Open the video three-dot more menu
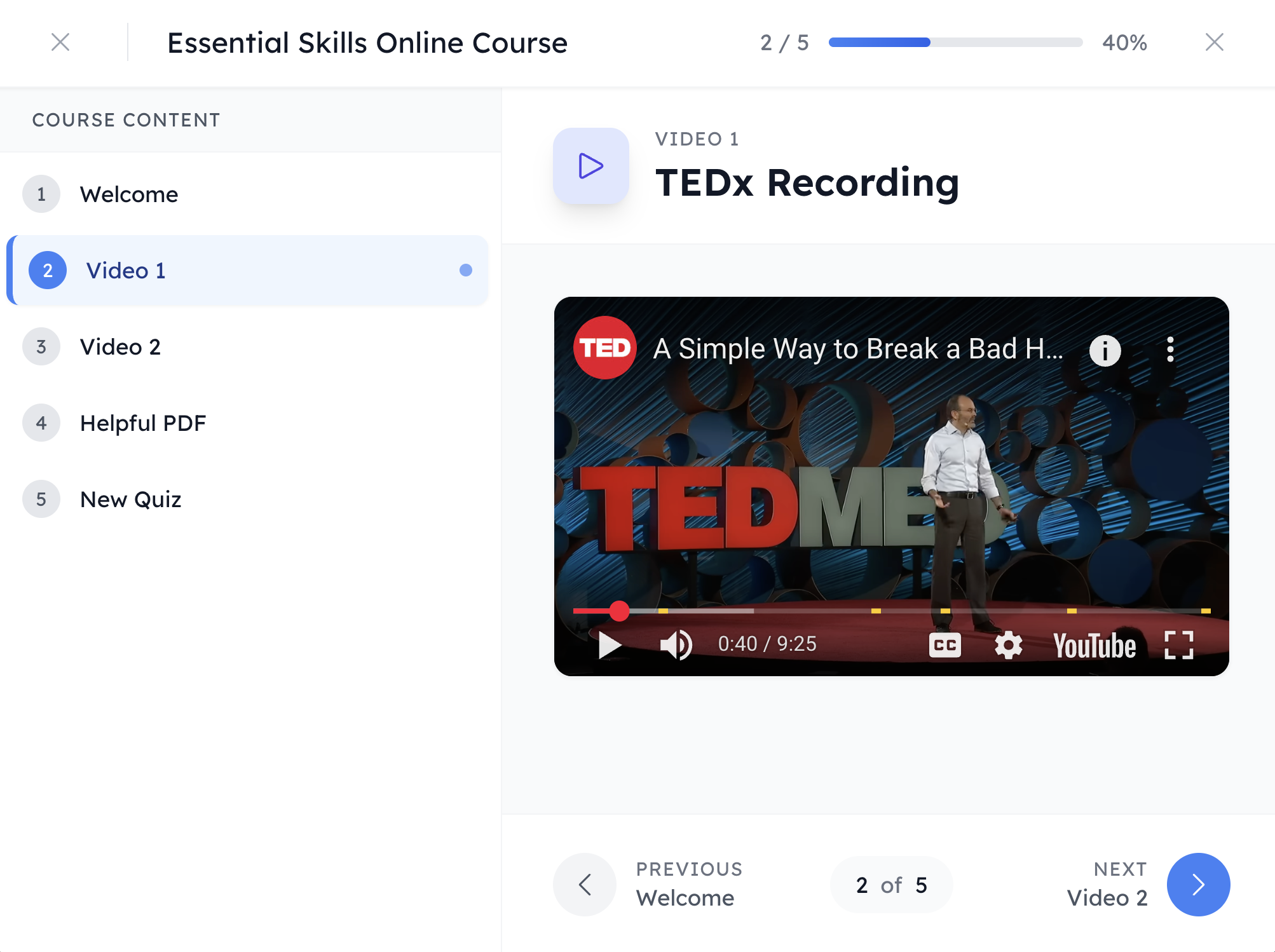 1170,350
